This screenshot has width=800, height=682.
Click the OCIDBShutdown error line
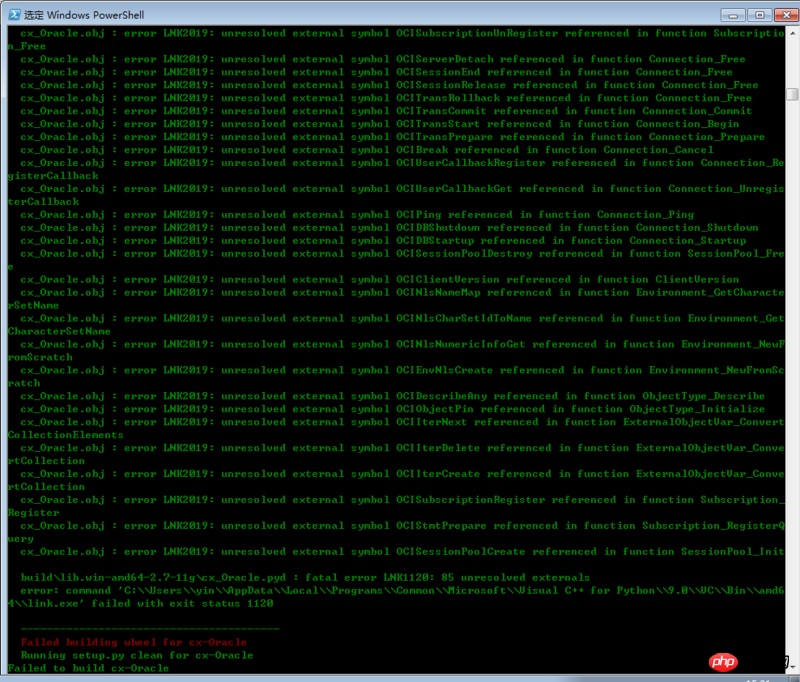tap(389, 228)
